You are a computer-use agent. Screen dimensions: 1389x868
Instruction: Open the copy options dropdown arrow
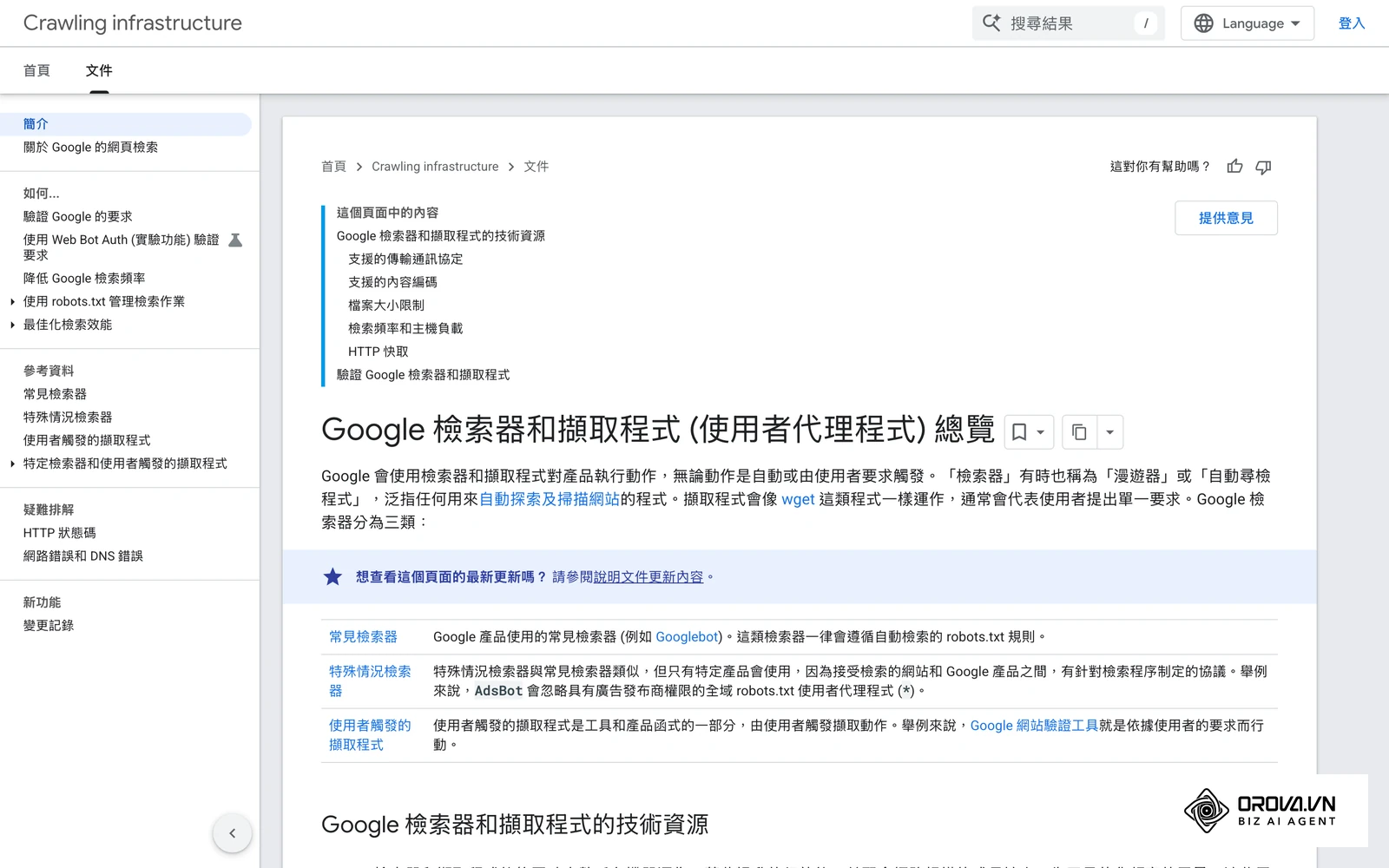pyautogui.click(x=1109, y=431)
